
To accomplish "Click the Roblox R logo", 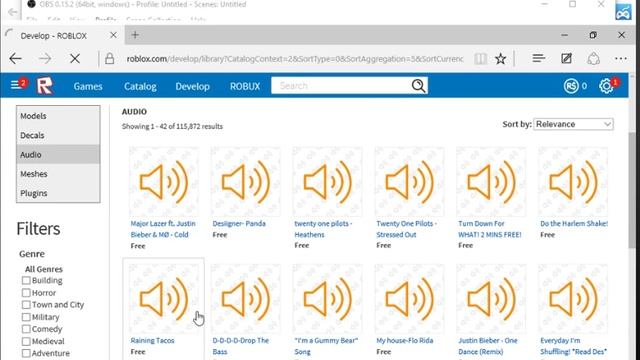I will tap(44, 86).
